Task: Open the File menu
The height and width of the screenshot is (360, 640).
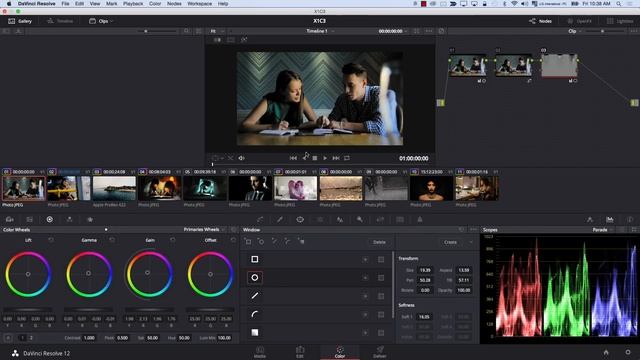Action: coord(65,4)
